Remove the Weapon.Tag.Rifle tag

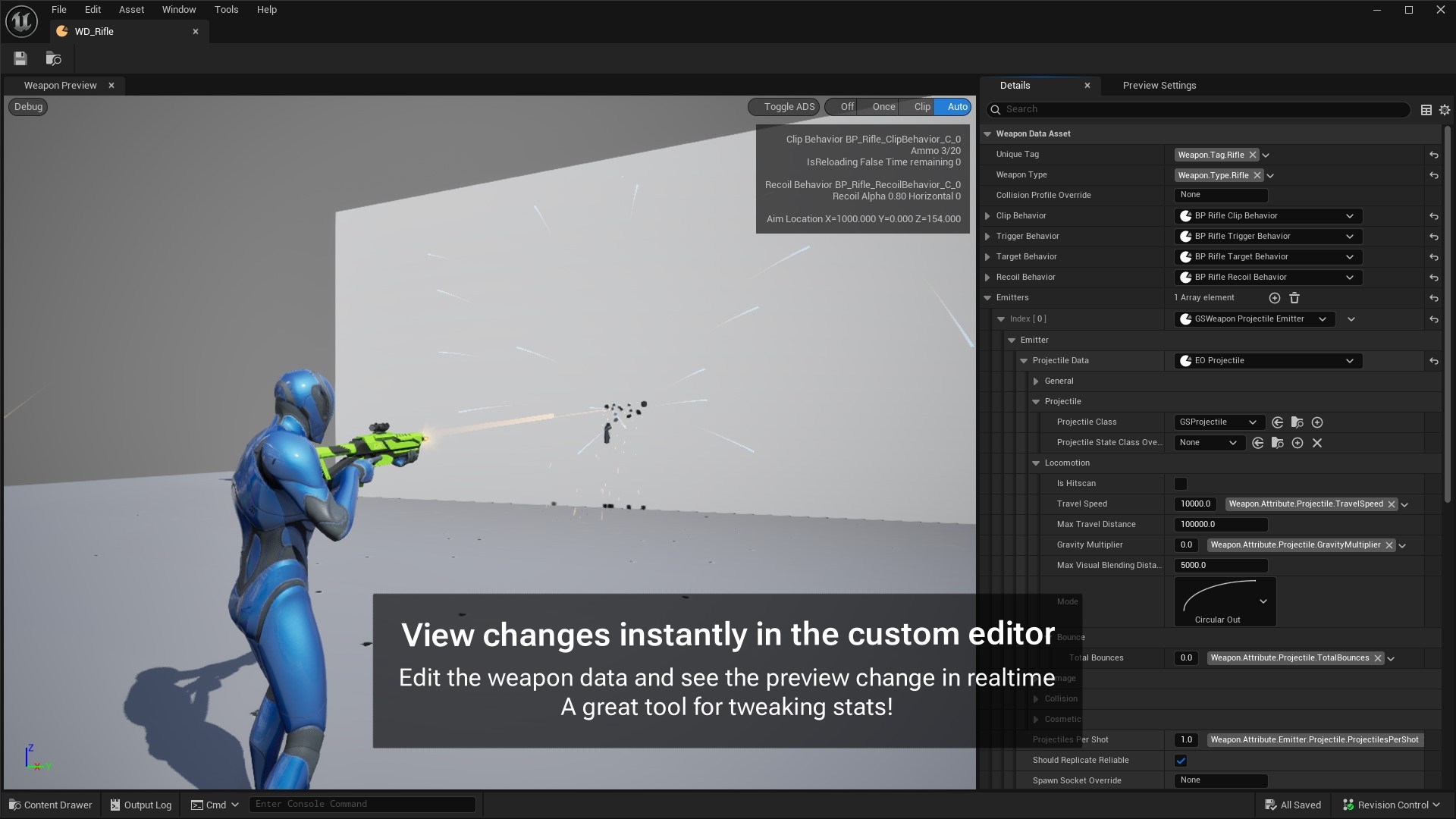(1253, 155)
